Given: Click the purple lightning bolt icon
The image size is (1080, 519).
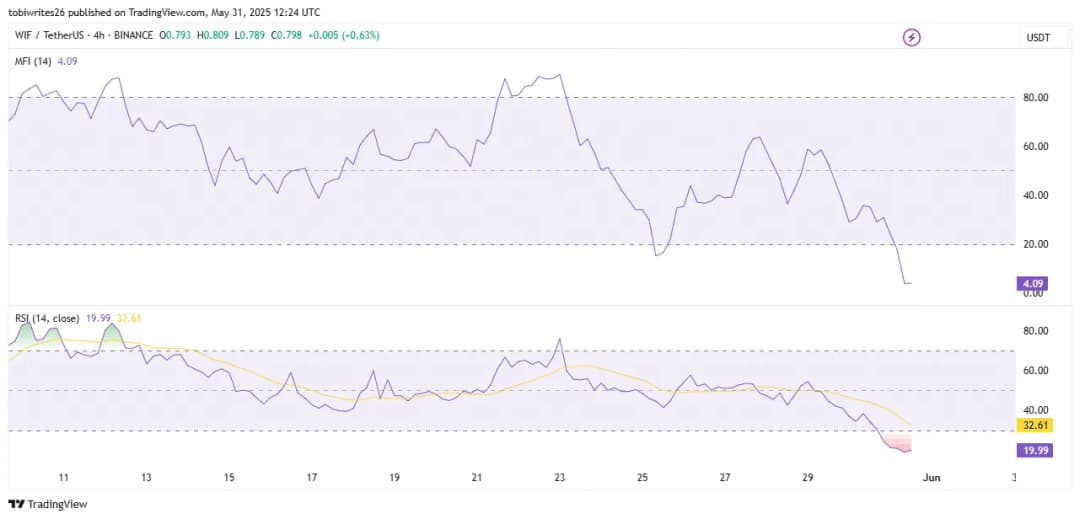Looking at the screenshot, I should [x=911, y=37].
